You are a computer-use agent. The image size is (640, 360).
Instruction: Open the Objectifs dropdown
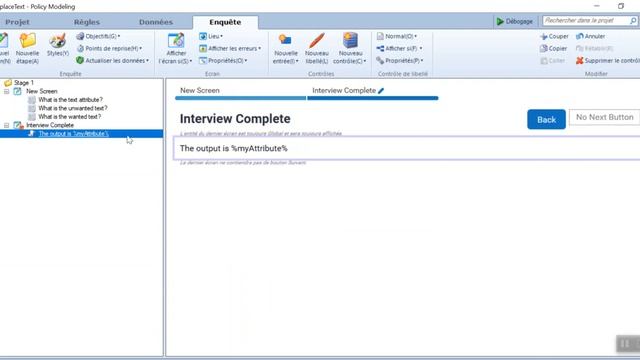point(98,36)
